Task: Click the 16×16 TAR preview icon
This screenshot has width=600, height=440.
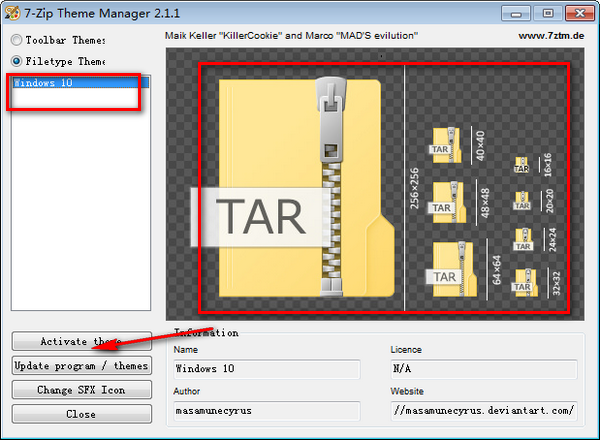Action: pyautogui.click(x=522, y=163)
